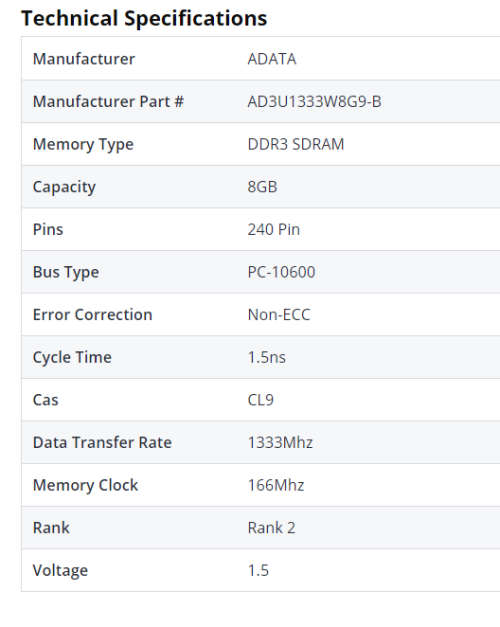Click the DDR3 SDRAM memory type value
This screenshot has height=627, width=500.
tap(296, 144)
